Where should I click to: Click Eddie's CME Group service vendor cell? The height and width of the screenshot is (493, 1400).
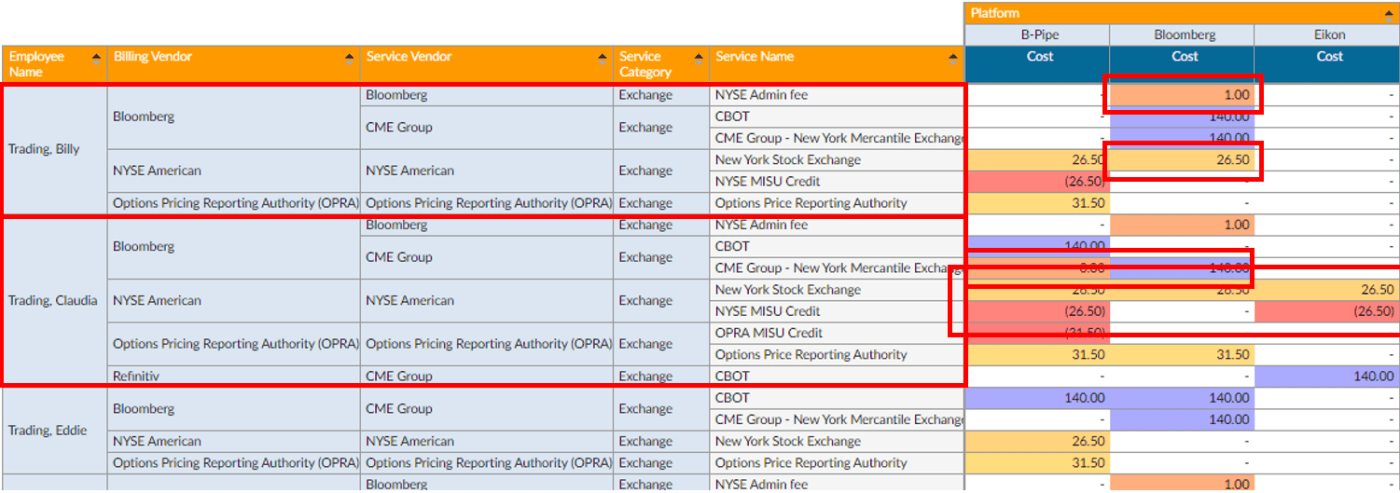486,408
